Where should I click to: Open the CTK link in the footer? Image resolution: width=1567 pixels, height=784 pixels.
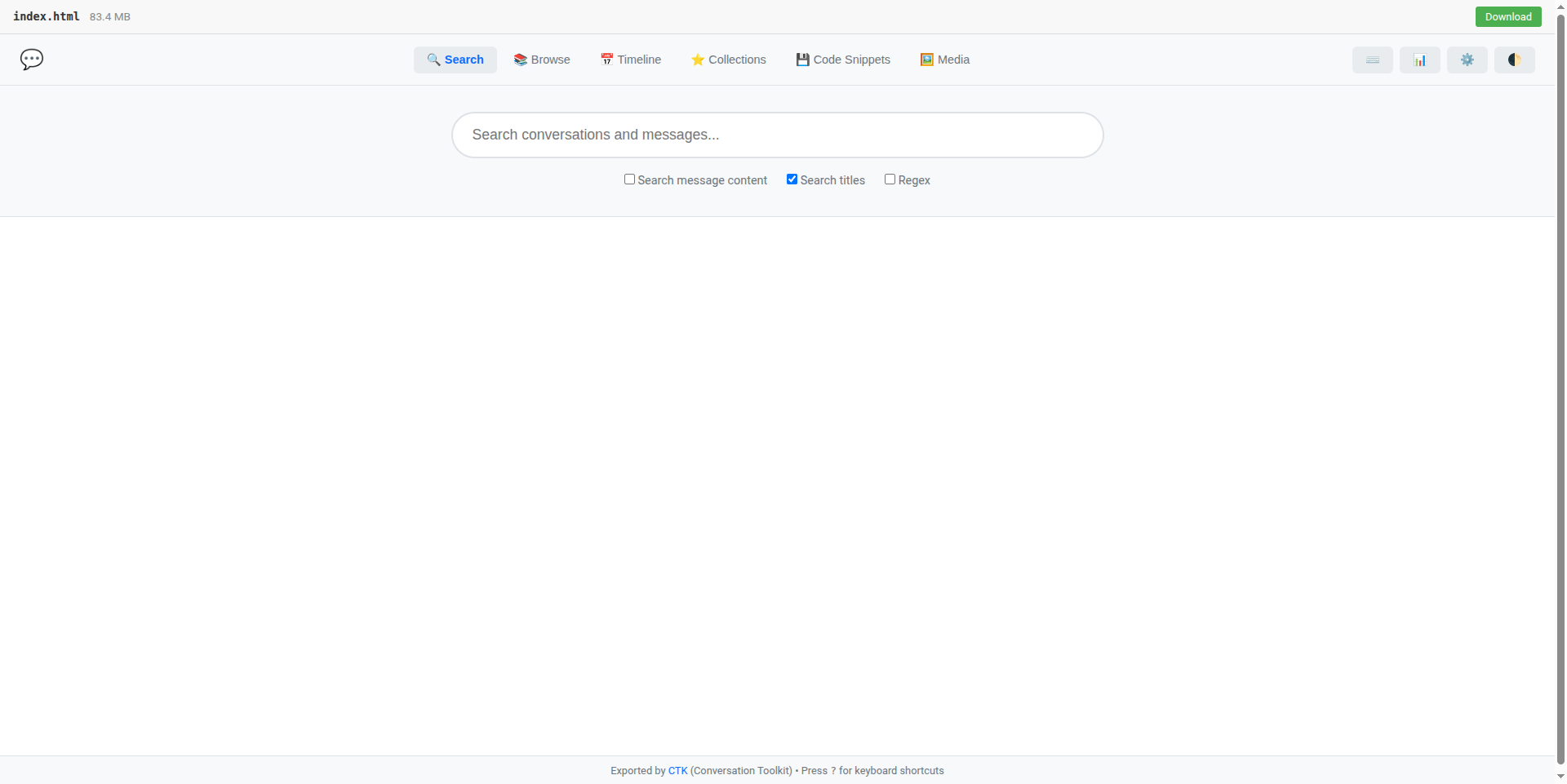678,770
